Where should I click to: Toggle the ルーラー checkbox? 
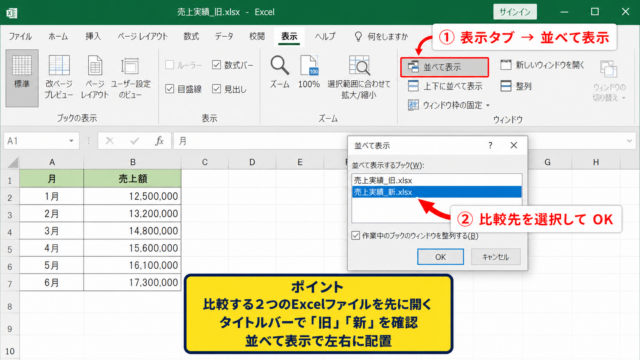click(169, 65)
